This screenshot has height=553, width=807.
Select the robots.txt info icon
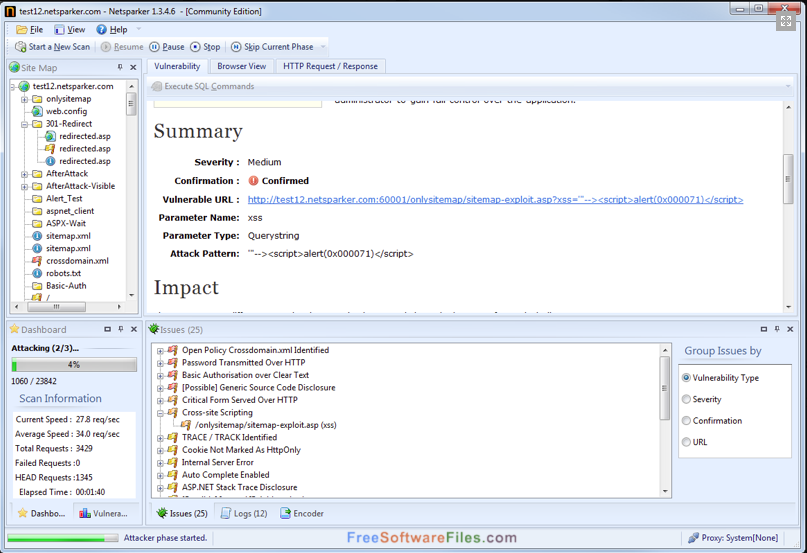[37, 273]
